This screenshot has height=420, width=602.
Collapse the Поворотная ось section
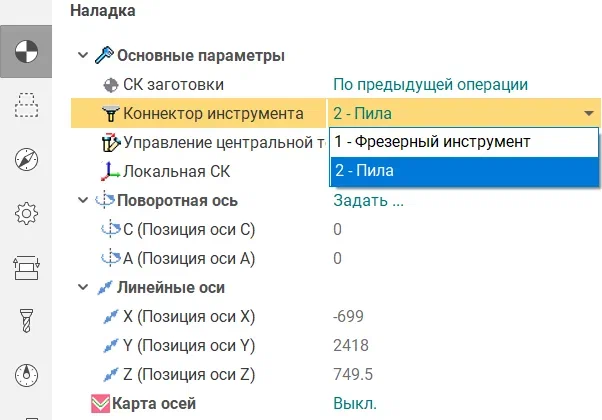pos(83,200)
